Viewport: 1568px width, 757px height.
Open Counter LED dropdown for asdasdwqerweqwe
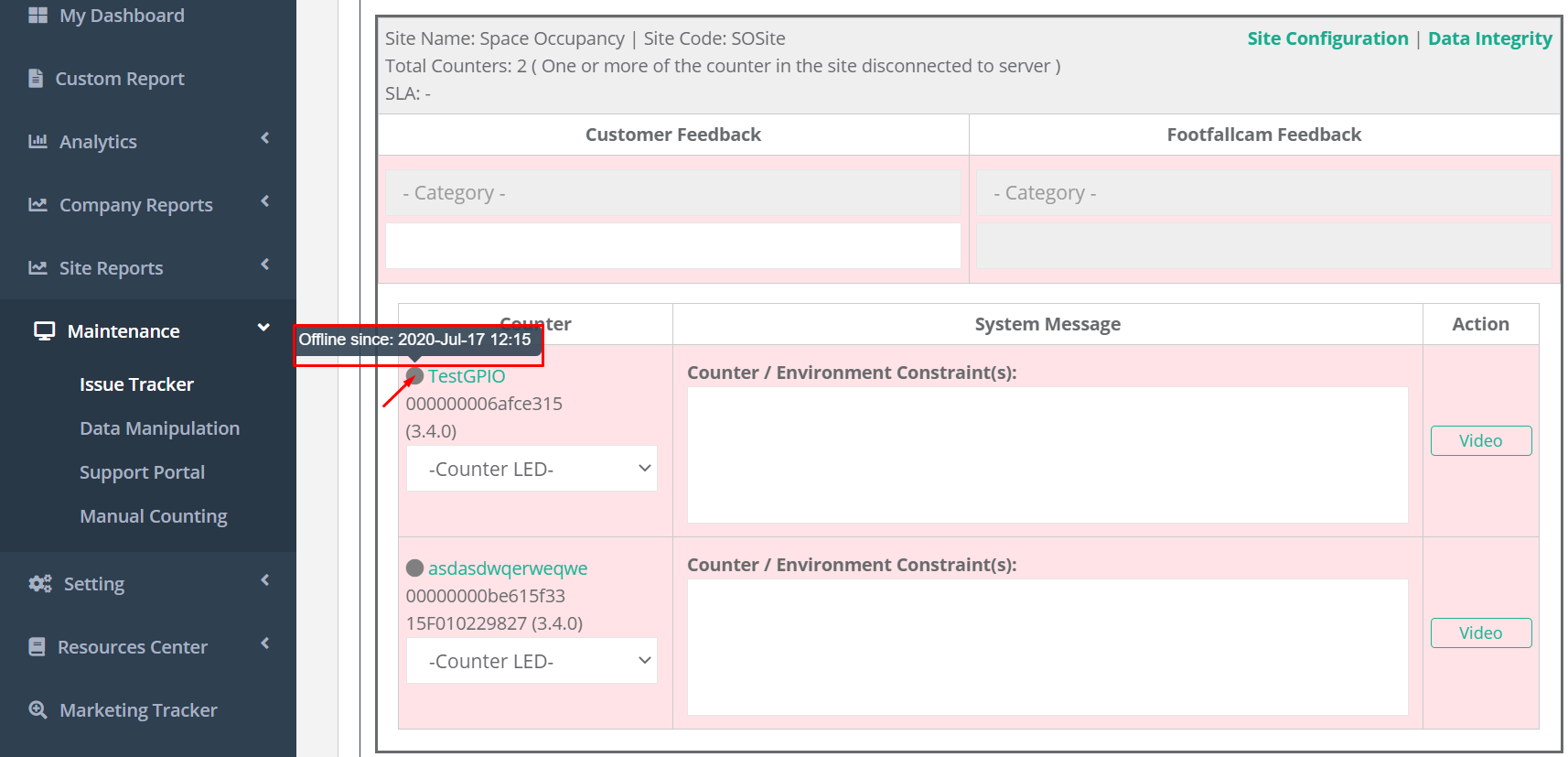click(x=532, y=661)
